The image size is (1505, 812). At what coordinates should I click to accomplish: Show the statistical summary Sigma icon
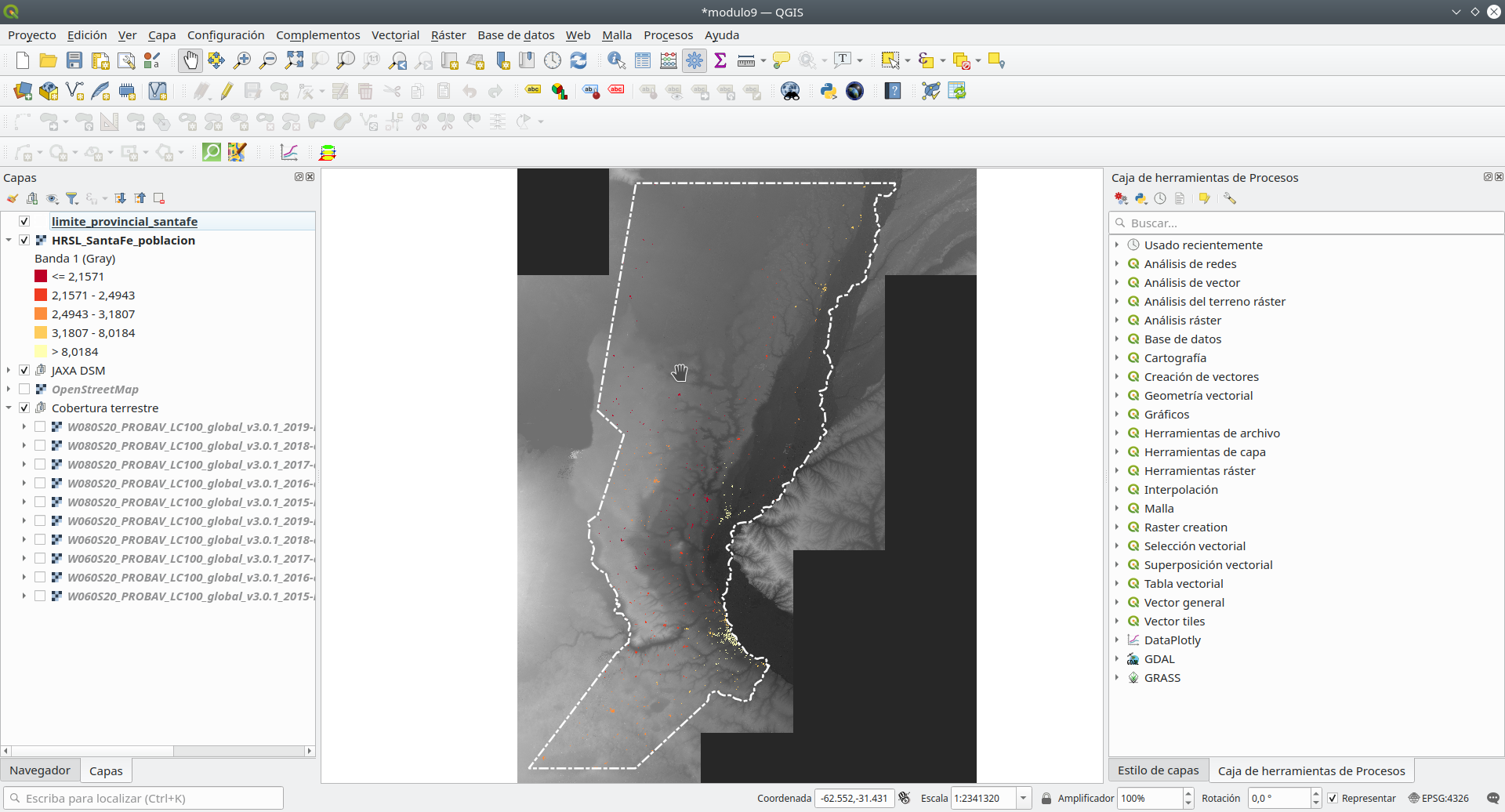720,60
